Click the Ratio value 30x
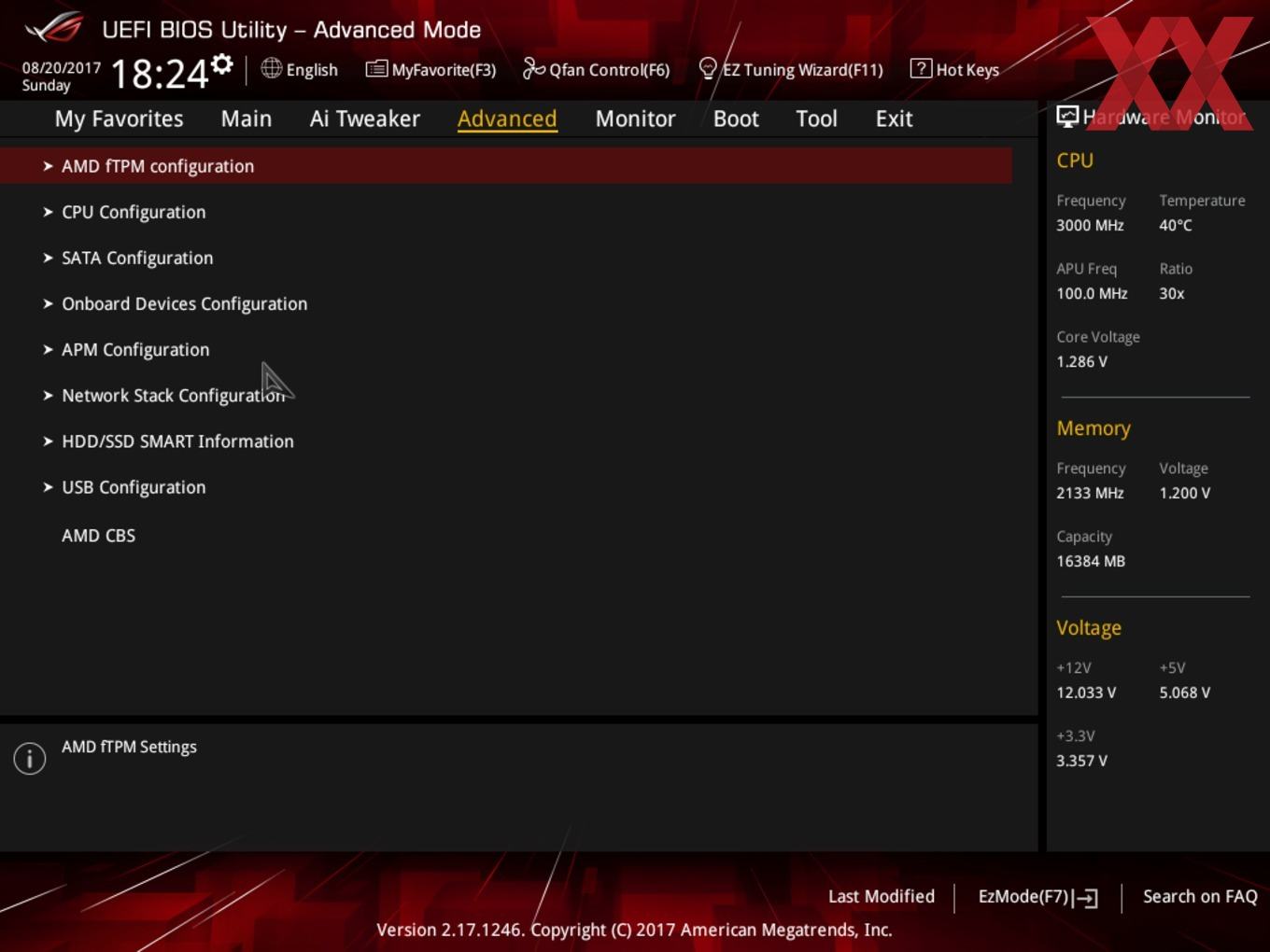 [1172, 293]
